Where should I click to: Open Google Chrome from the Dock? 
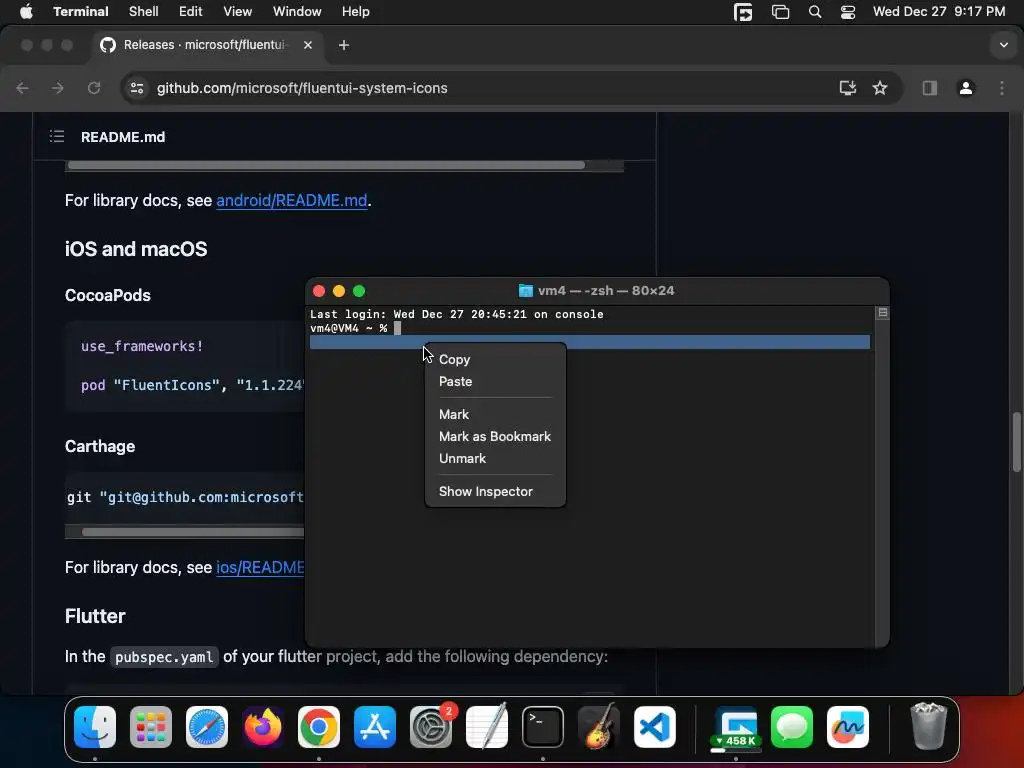coord(319,727)
